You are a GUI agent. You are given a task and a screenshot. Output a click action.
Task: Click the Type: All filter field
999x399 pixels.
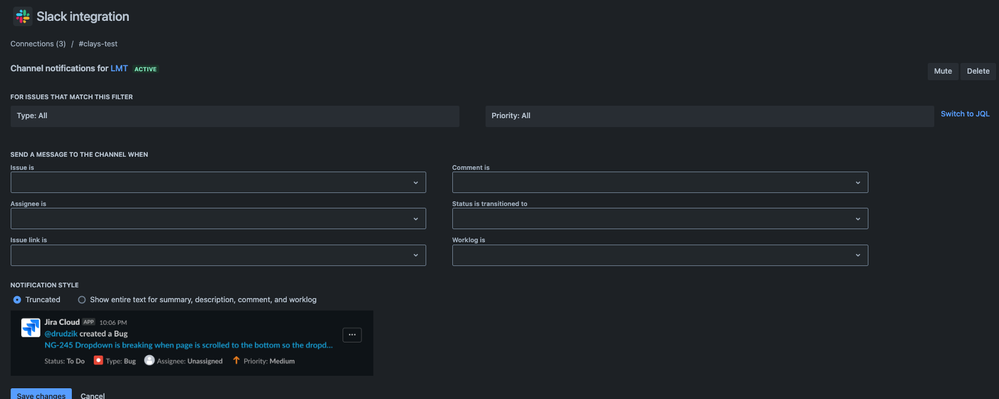click(x=235, y=116)
